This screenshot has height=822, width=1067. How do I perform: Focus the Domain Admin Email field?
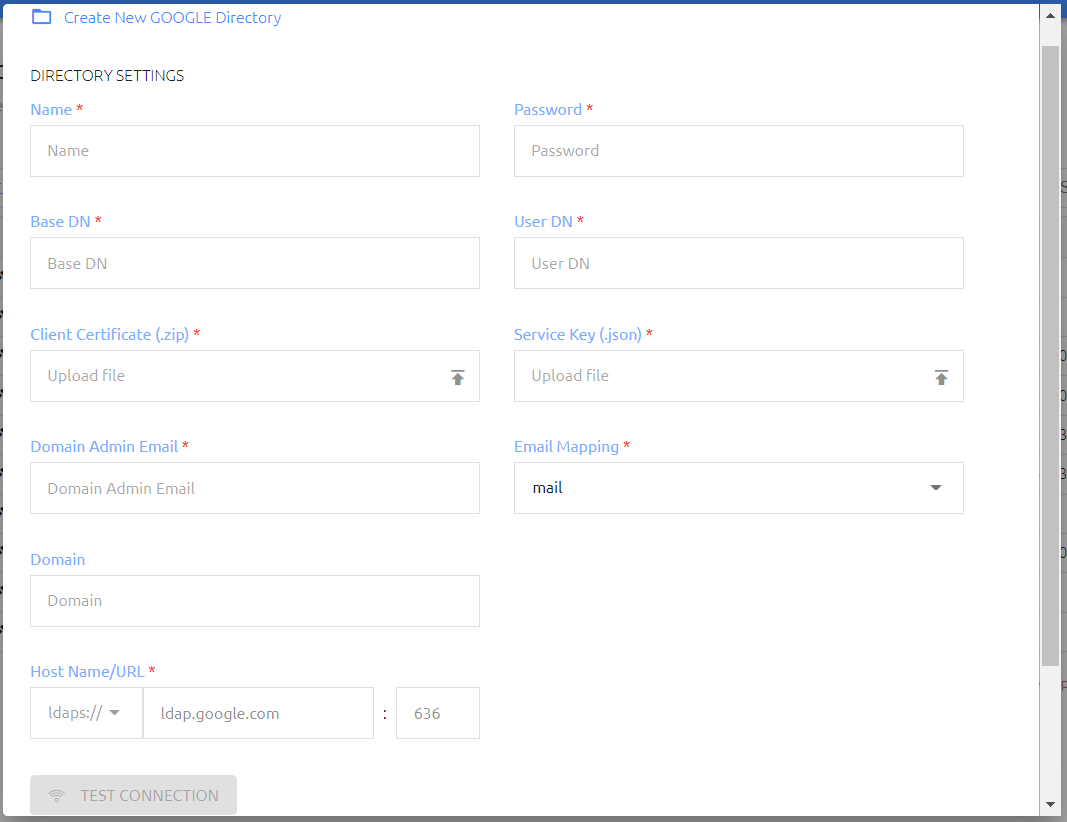click(x=255, y=488)
